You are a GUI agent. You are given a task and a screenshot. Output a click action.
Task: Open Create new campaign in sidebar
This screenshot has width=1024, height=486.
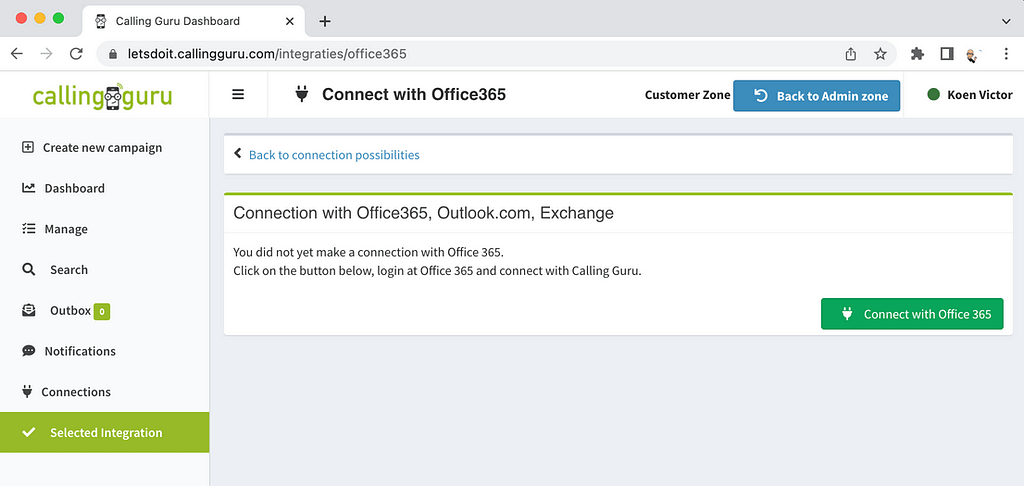(x=104, y=148)
